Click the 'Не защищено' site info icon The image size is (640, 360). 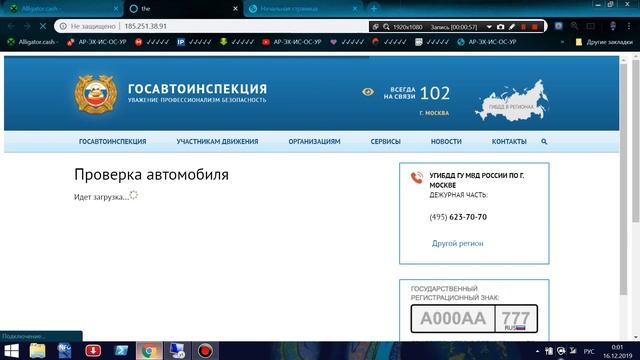tap(63, 26)
